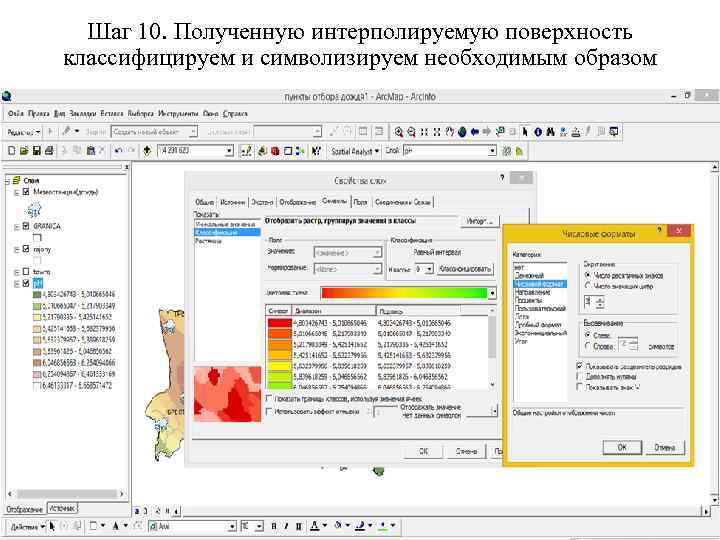Click the Классифицировать button
Image resolution: width=720 pixels, height=540 pixels.
pyautogui.click(x=465, y=269)
